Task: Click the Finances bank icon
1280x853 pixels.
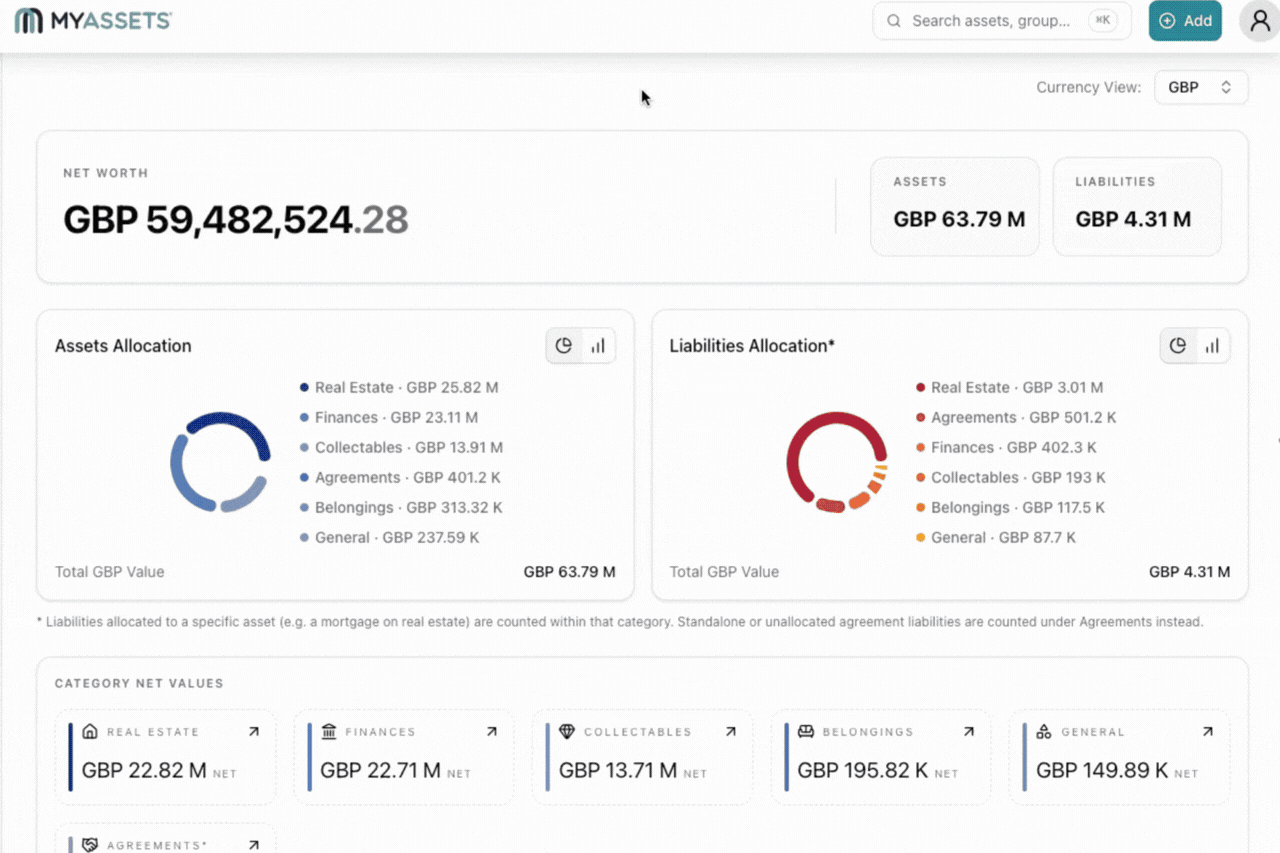Action: tap(329, 732)
